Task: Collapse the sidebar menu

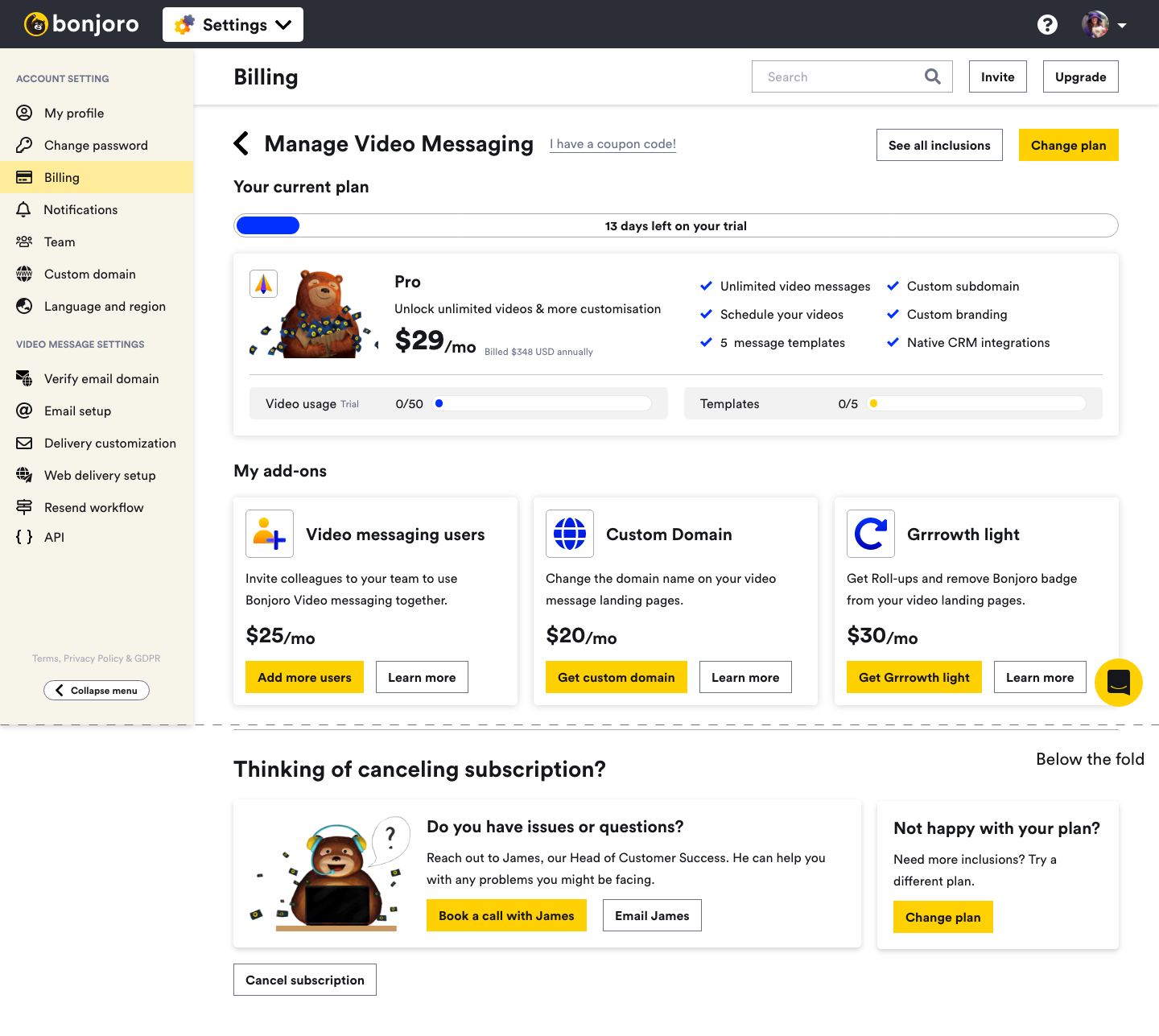Action: (97, 690)
